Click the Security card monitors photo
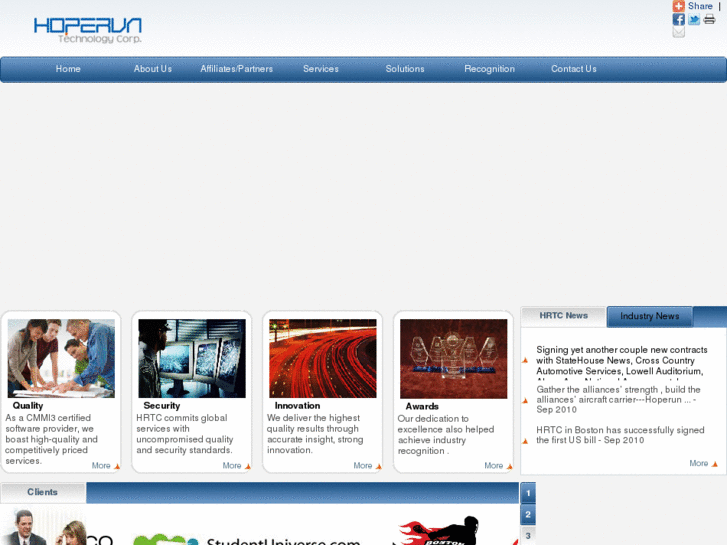The width and height of the screenshot is (727, 545). (x=192, y=358)
